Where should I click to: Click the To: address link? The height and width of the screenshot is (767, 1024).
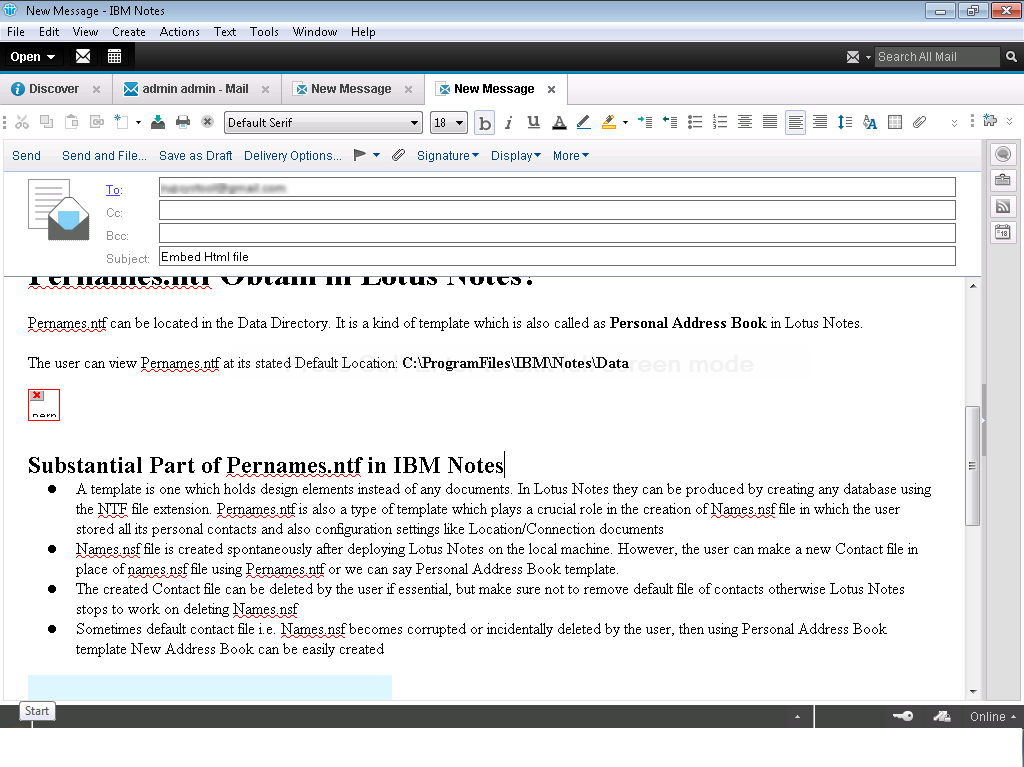pyautogui.click(x=114, y=189)
